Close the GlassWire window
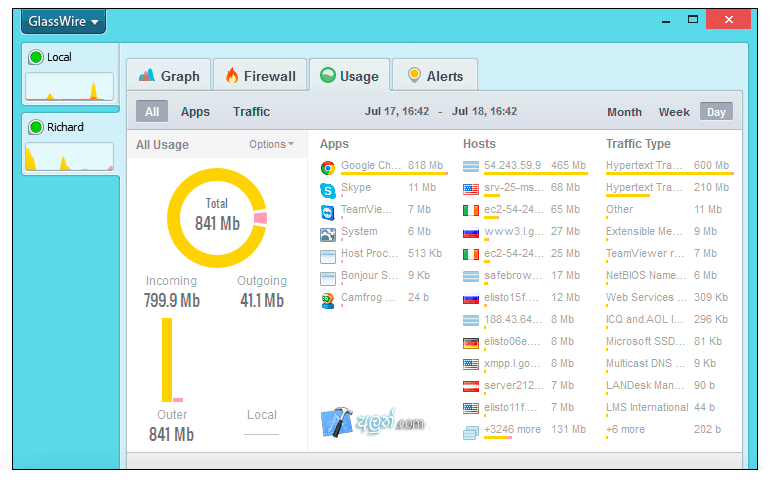Image resolution: width=770 pixels, height=484 pixels. point(728,20)
